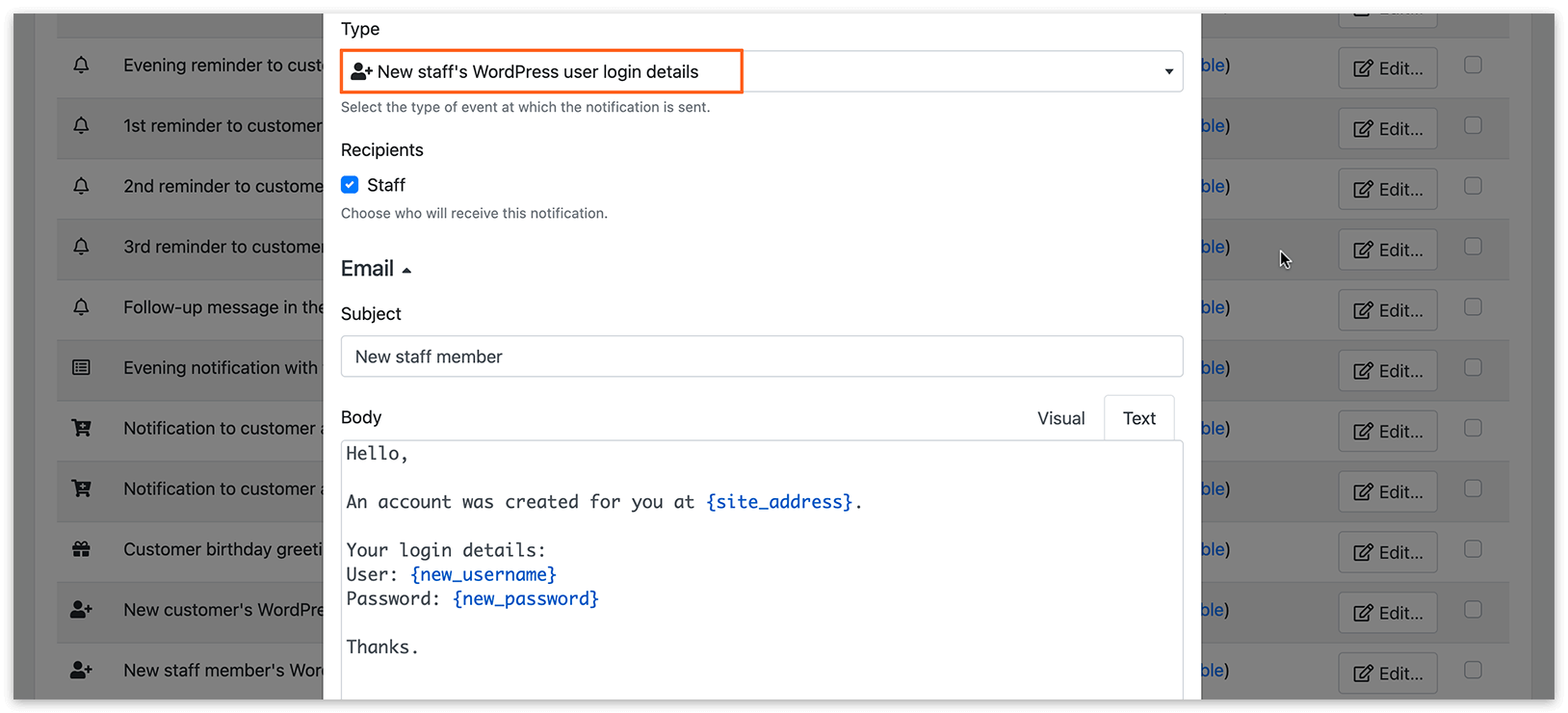Viewport: 1568px width, 713px height.
Task: Click the Subject input field
Action: click(x=762, y=356)
